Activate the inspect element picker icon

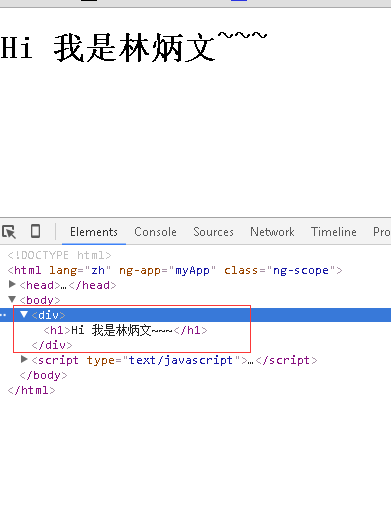coord(9,232)
